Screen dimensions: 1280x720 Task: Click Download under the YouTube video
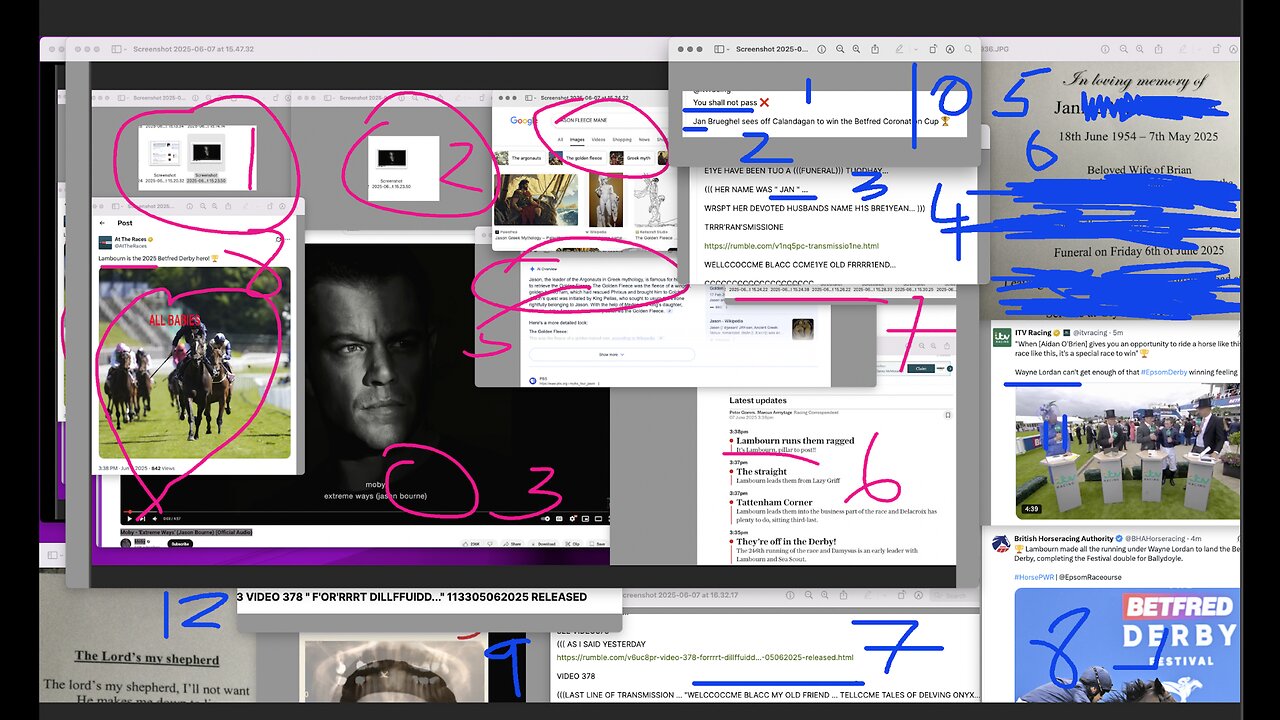pos(544,544)
